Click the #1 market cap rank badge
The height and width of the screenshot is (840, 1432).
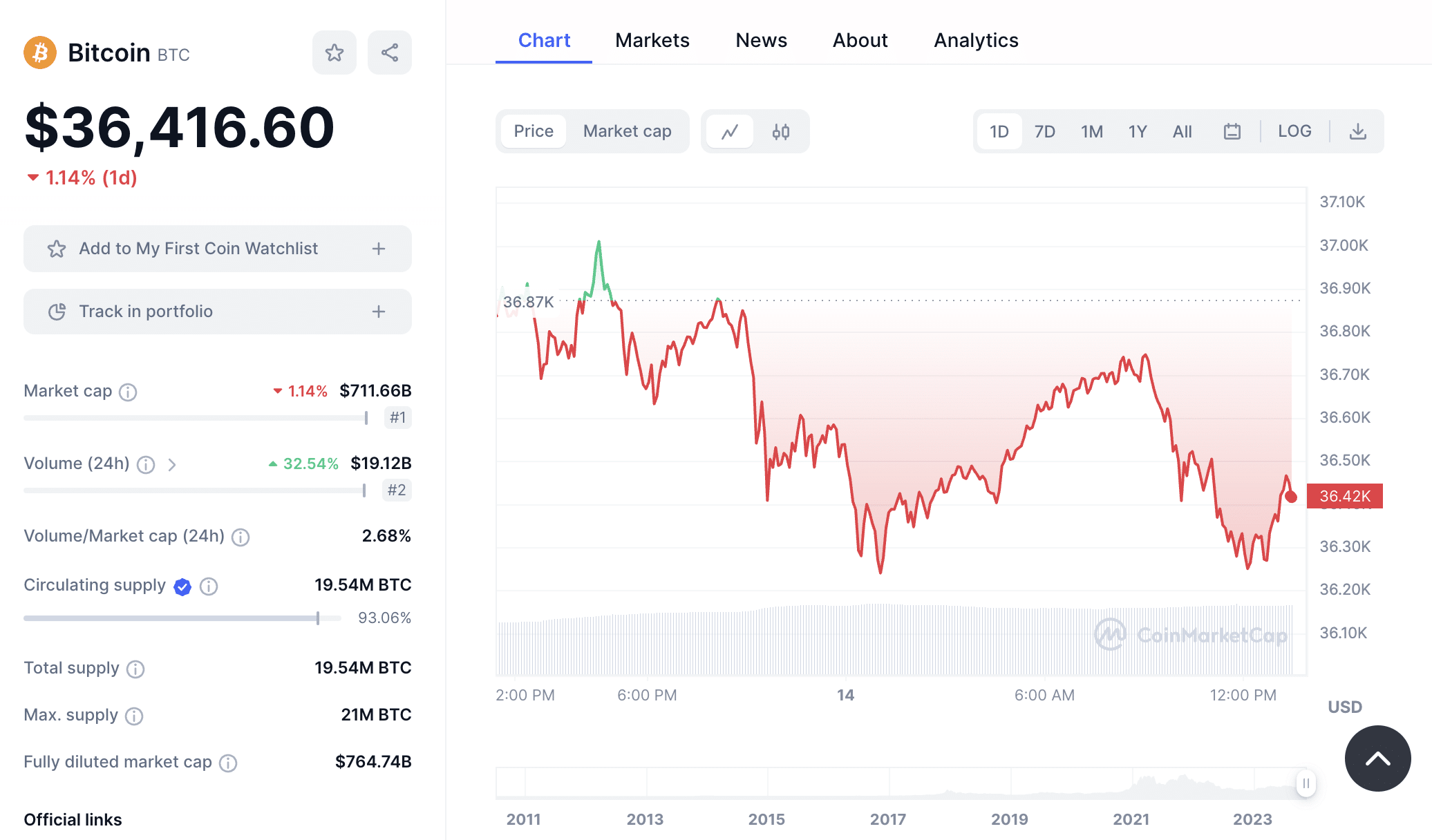click(x=397, y=417)
